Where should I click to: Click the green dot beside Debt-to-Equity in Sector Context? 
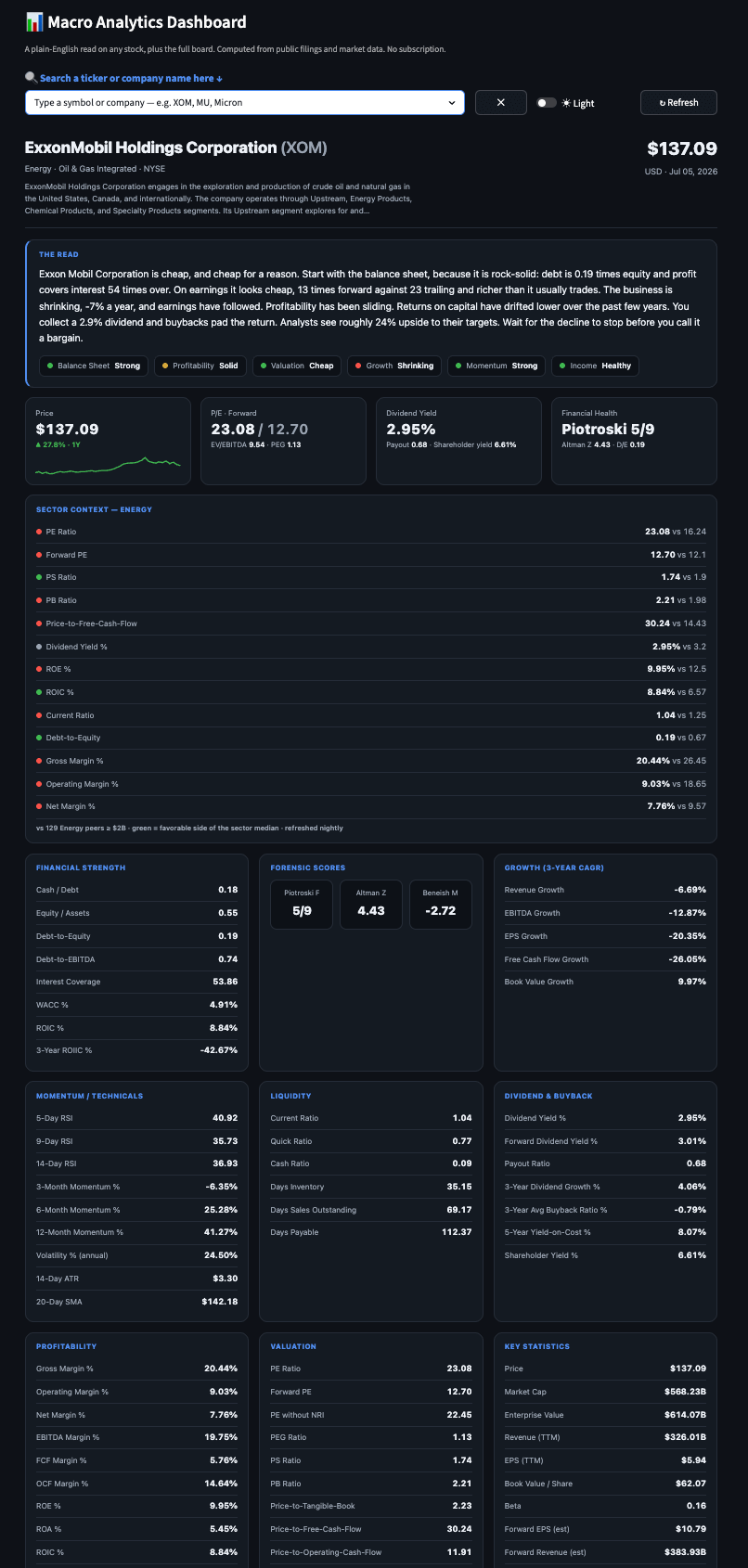(x=39, y=738)
